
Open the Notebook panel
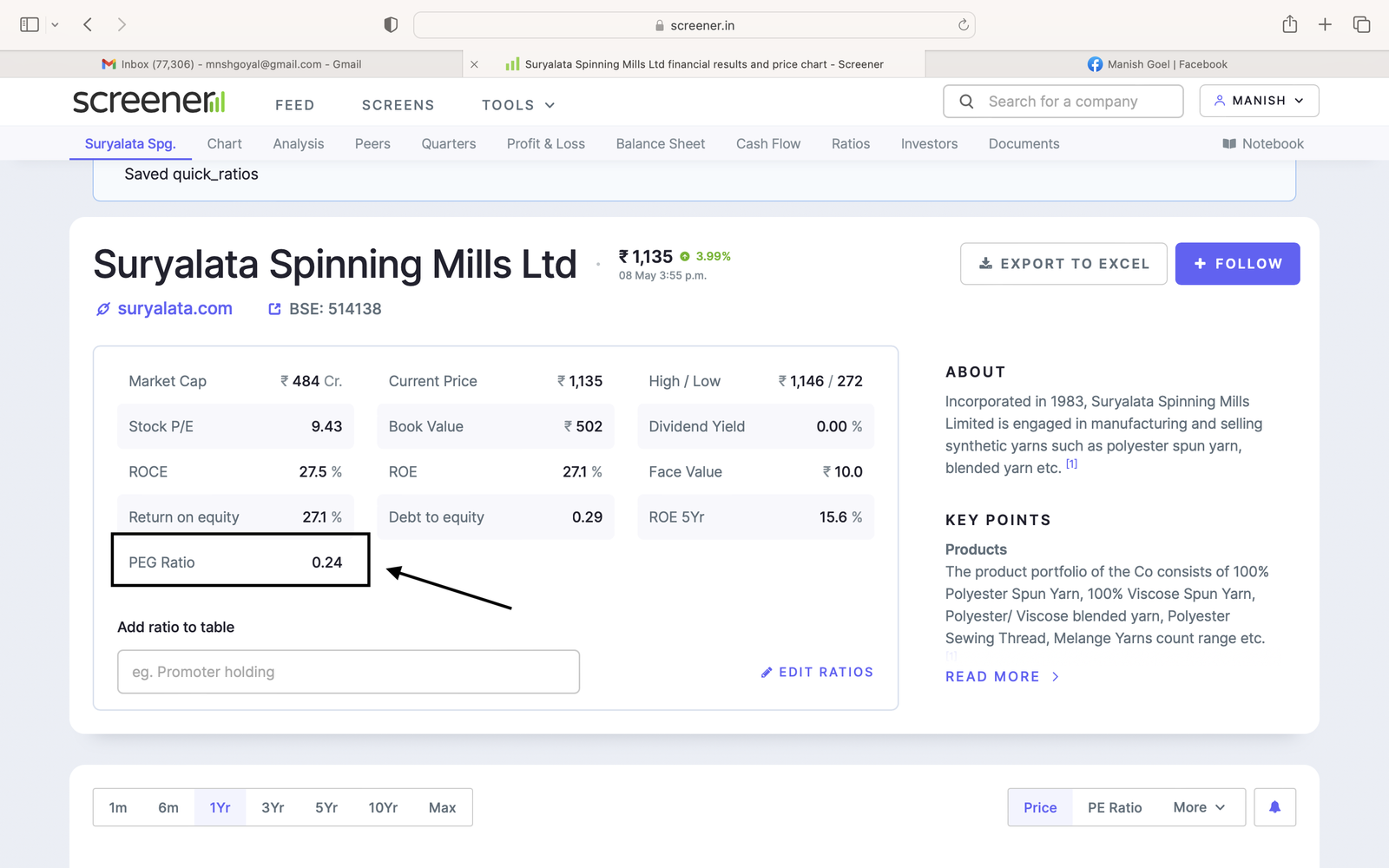[x=1263, y=144]
